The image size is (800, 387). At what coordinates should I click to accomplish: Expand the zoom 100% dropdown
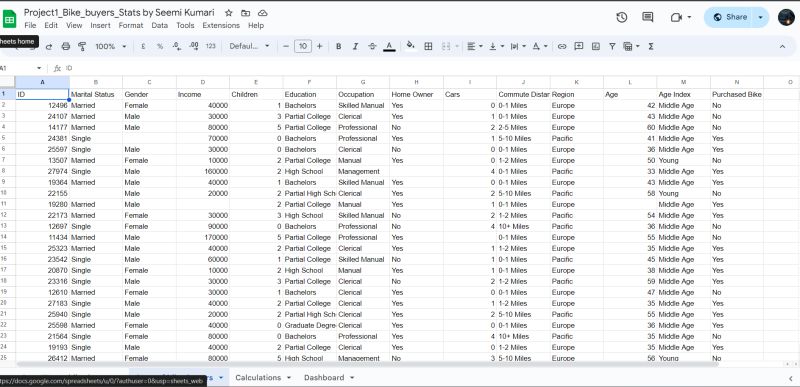[111, 46]
